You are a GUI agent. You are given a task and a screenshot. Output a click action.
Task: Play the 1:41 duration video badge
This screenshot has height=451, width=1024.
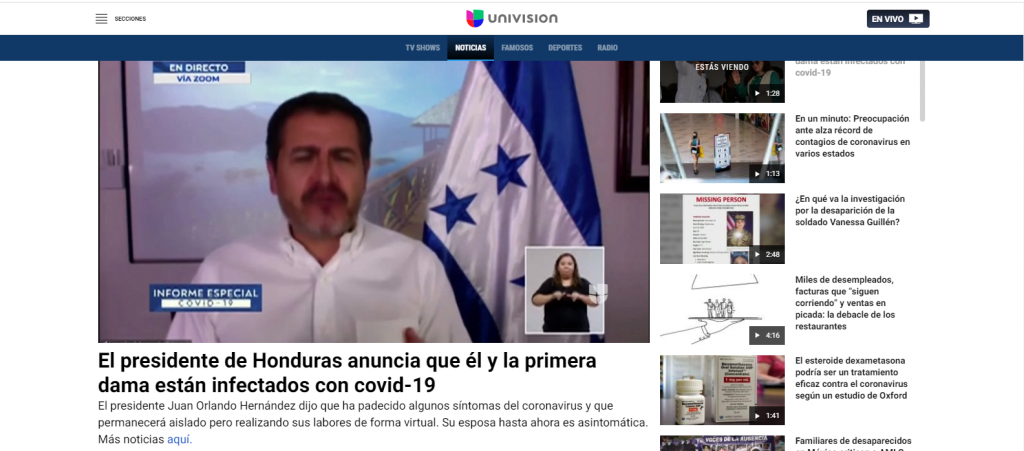coord(767,416)
